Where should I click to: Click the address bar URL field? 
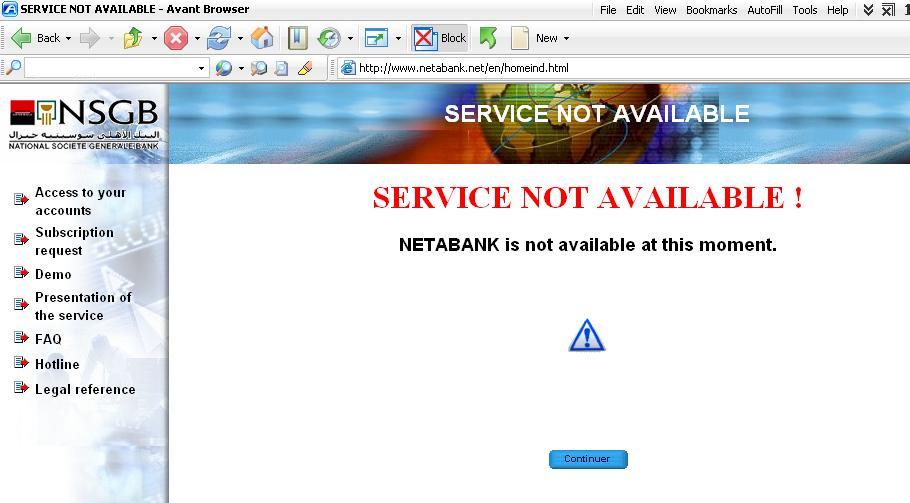[x=620, y=68]
